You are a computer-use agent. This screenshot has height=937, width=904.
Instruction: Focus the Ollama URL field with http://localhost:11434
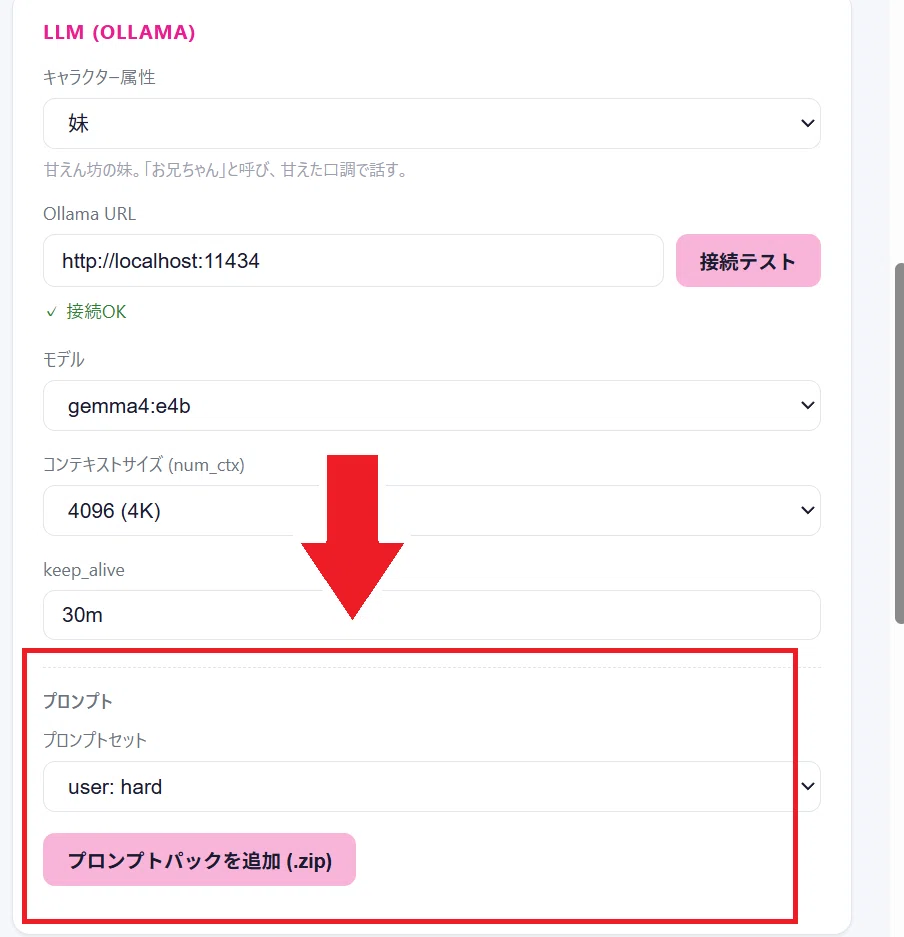tap(353, 261)
